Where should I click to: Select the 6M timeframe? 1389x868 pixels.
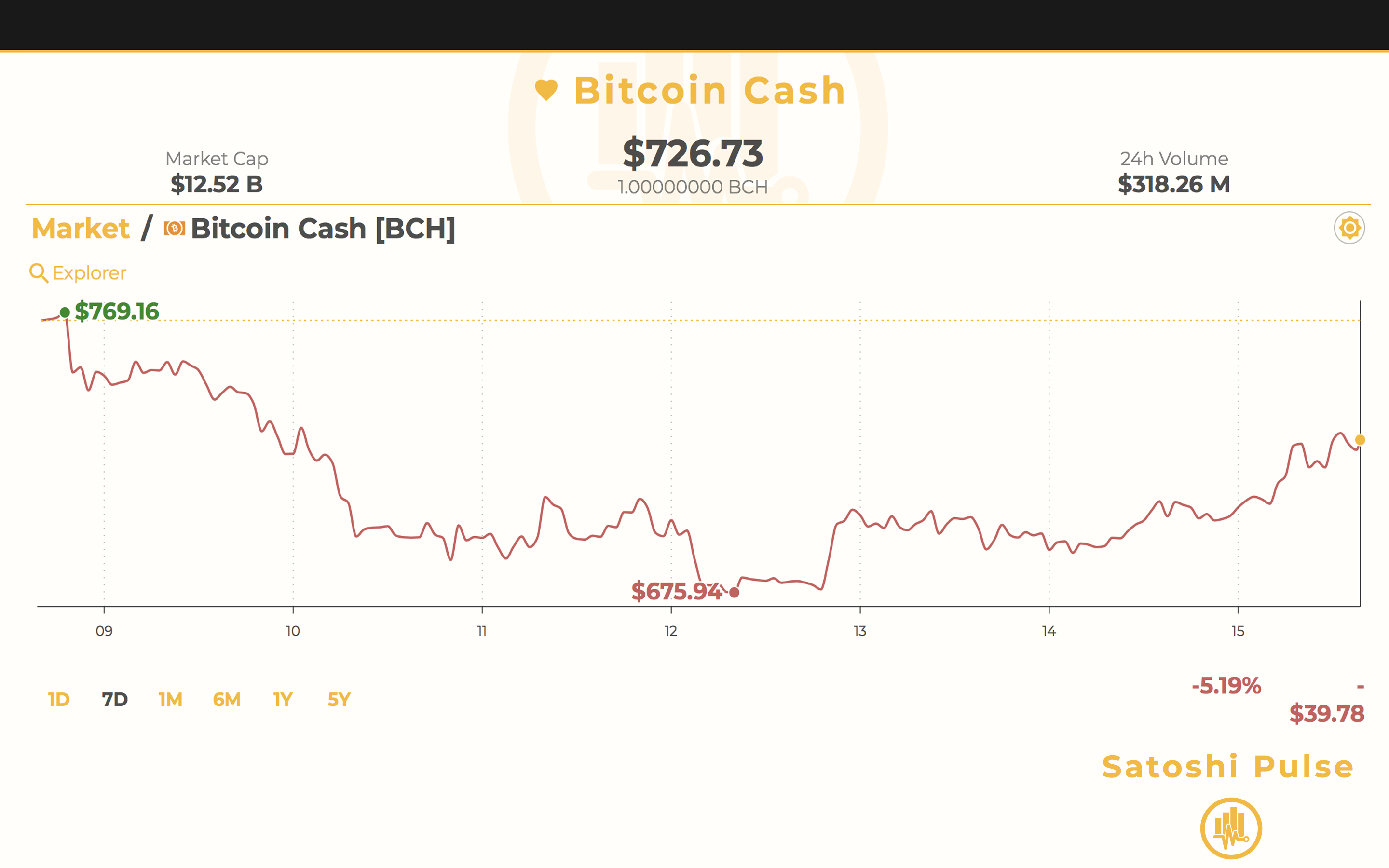(x=226, y=699)
